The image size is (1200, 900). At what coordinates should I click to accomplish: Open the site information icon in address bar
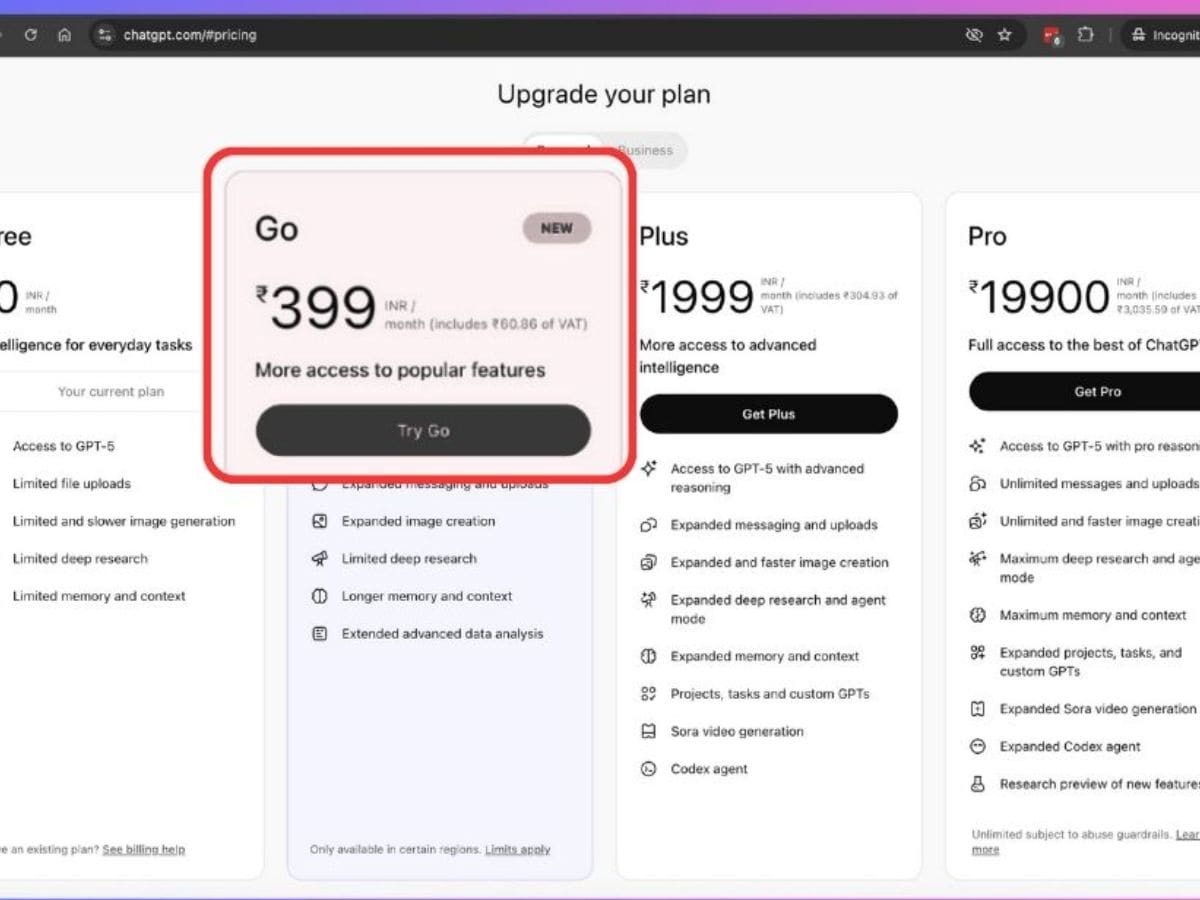(x=104, y=35)
